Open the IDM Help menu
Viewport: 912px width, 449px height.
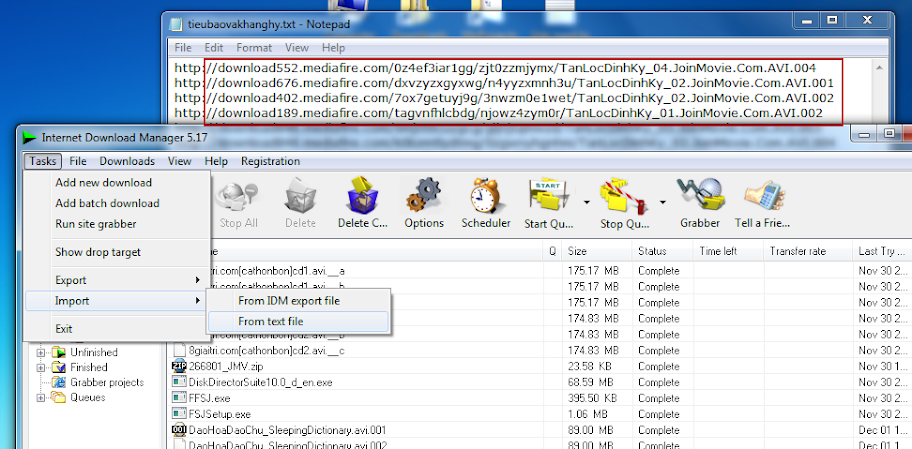(x=216, y=161)
